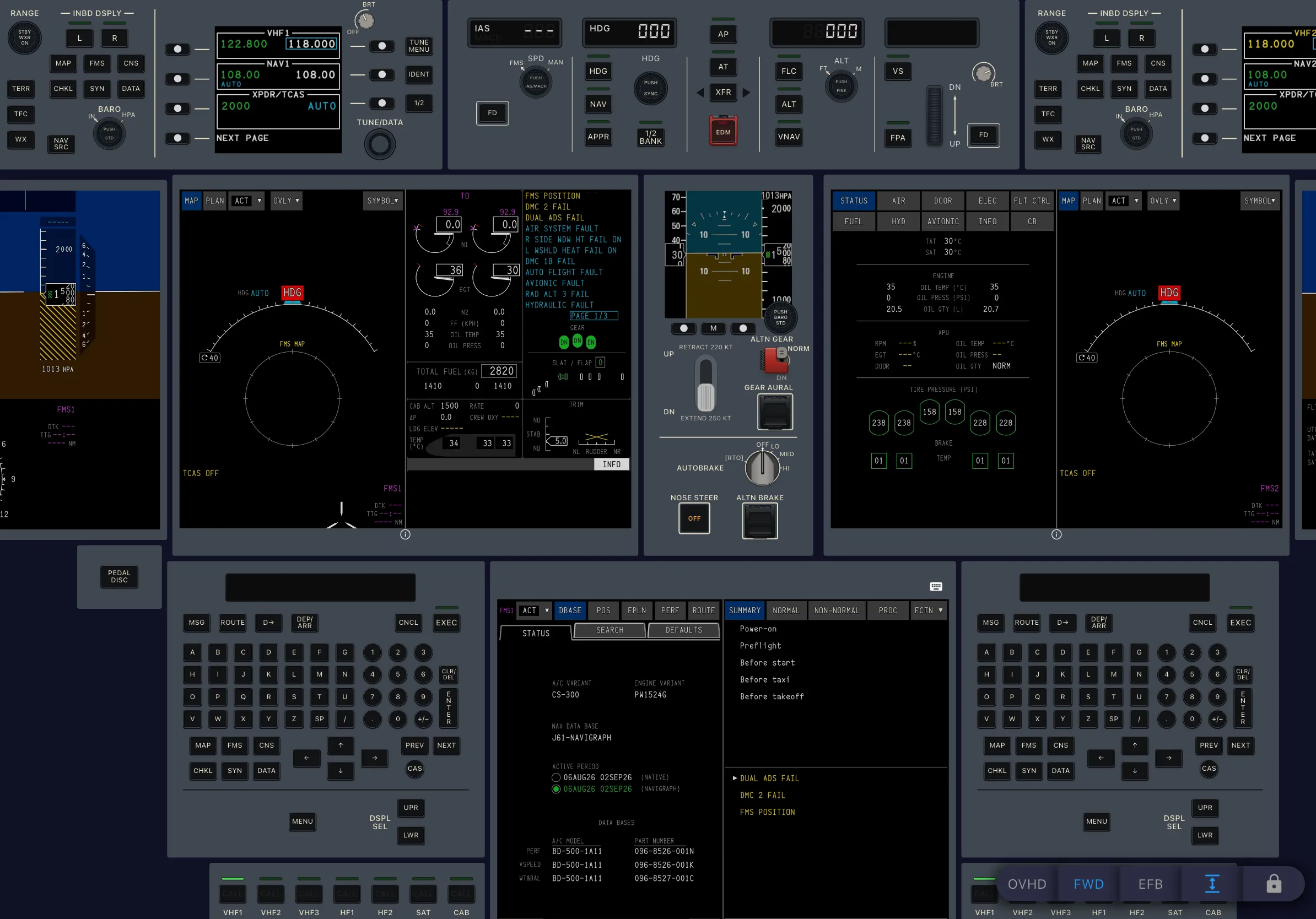Toggle the AP autopilot button

[724, 34]
